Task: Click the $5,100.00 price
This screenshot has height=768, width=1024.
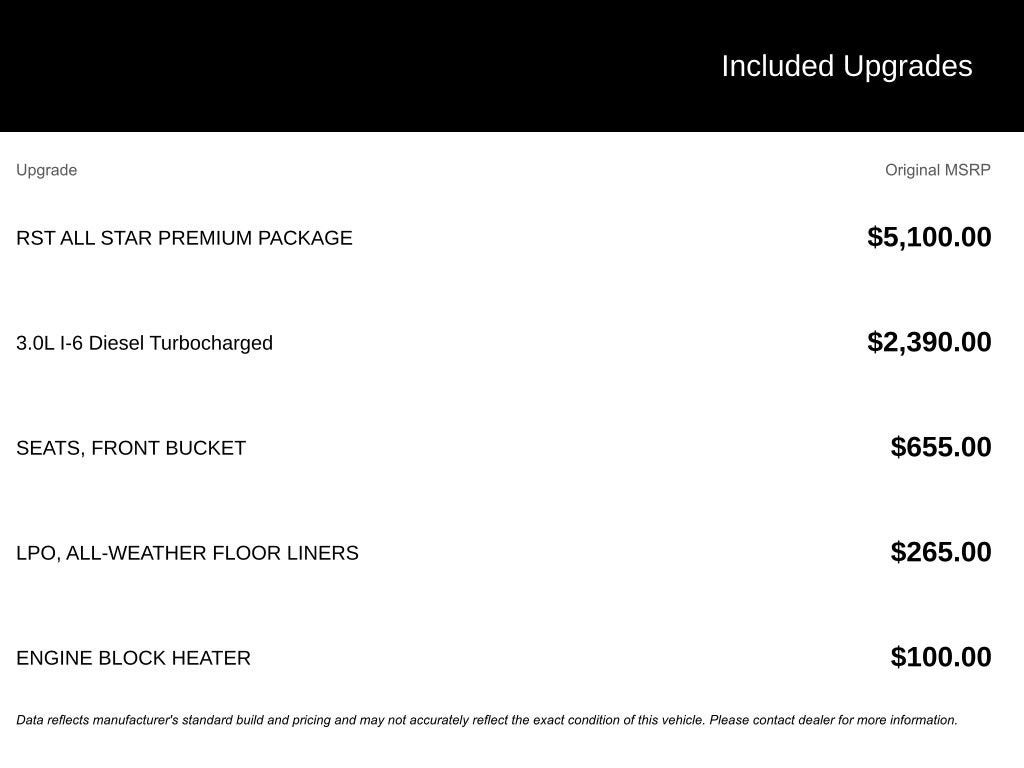Action: pos(929,237)
